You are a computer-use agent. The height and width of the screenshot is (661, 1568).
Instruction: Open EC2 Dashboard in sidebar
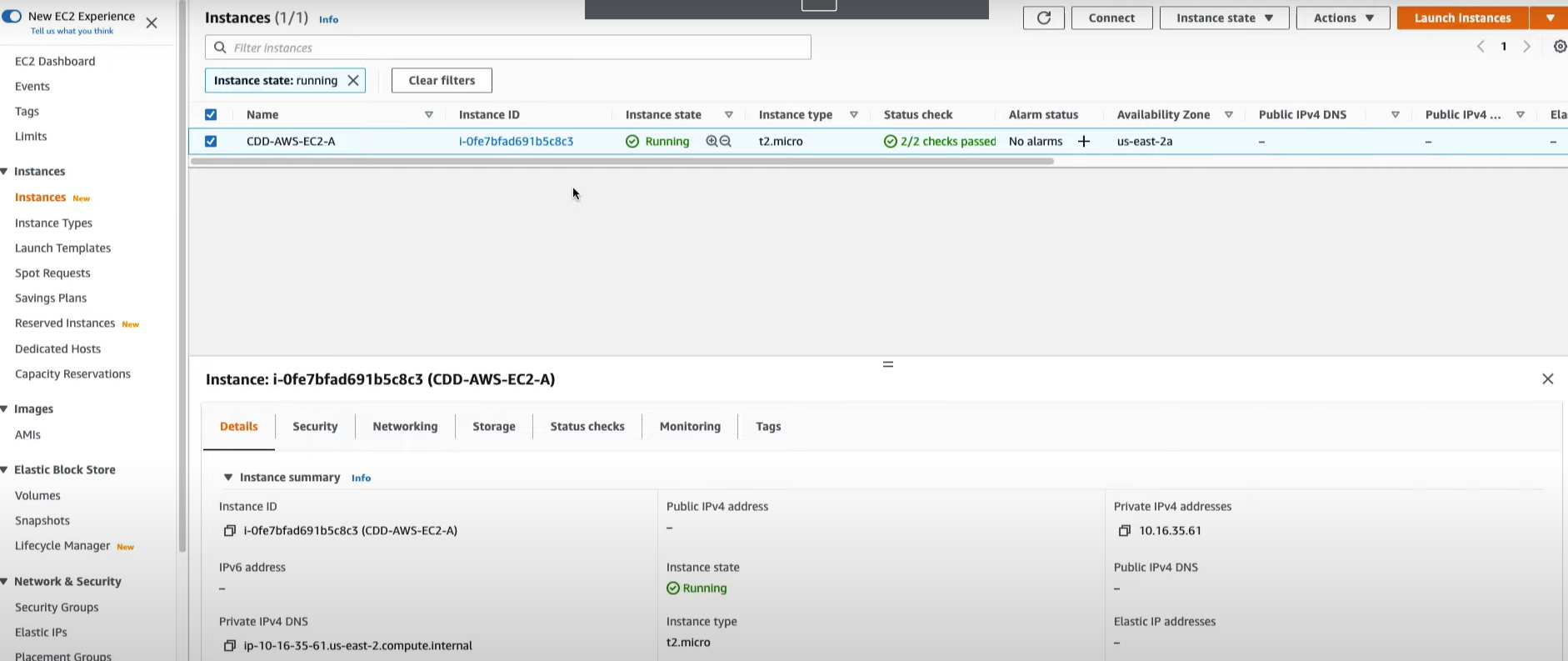55,61
